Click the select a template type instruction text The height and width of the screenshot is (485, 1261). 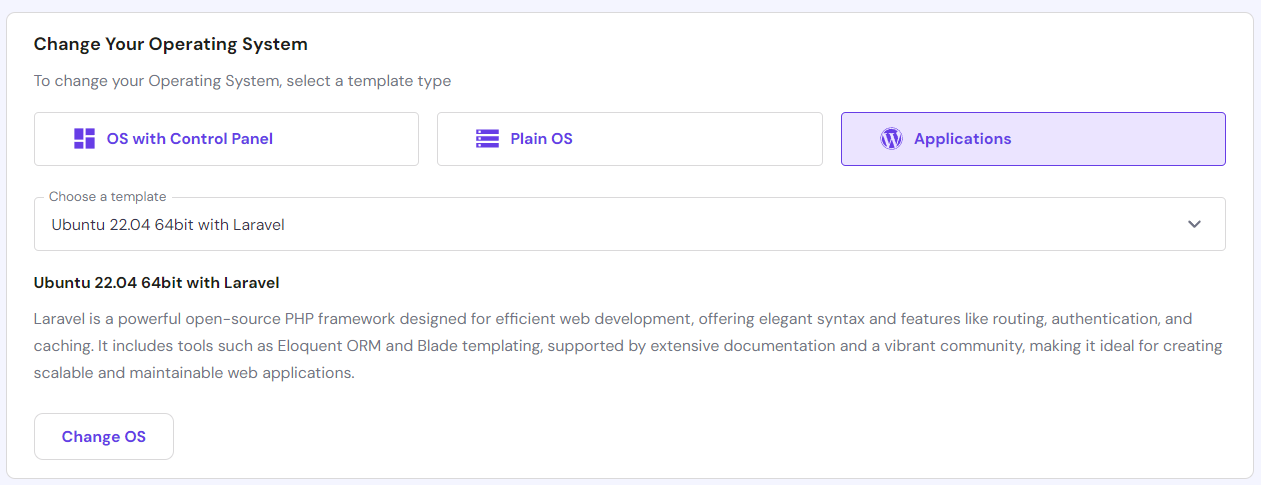(x=242, y=81)
